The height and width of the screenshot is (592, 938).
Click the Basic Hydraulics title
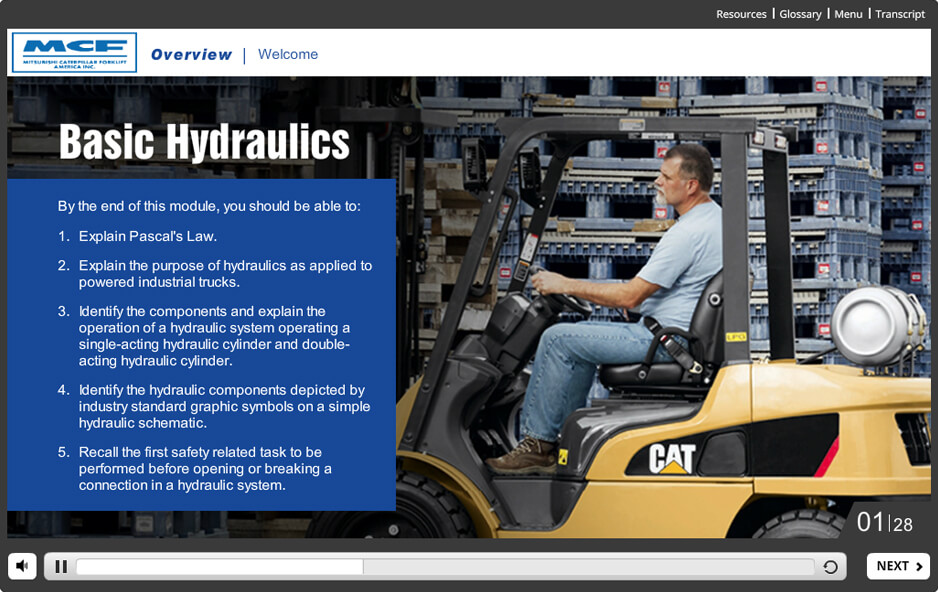coord(204,142)
